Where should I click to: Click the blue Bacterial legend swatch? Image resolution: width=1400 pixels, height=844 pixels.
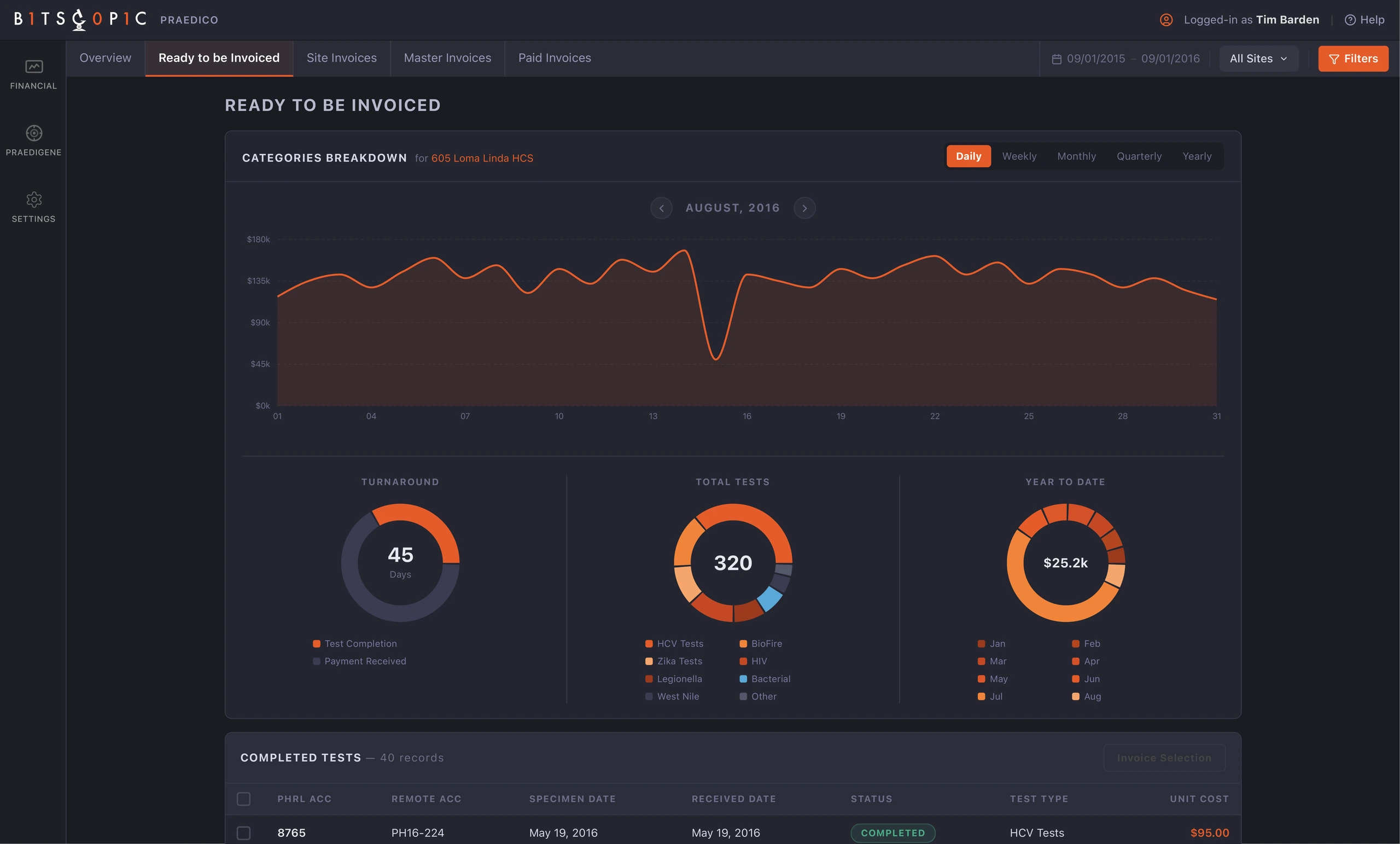pyautogui.click(x=743, y=679)
